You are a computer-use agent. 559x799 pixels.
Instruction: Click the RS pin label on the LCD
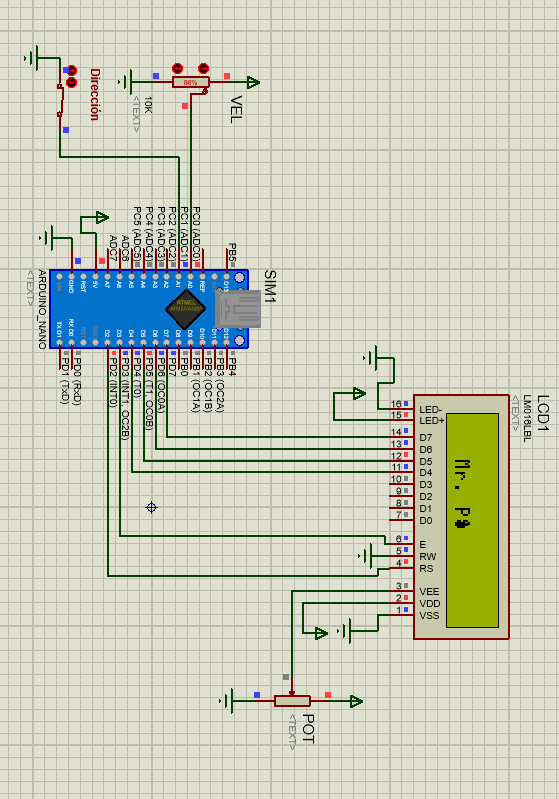pos(426,569)
